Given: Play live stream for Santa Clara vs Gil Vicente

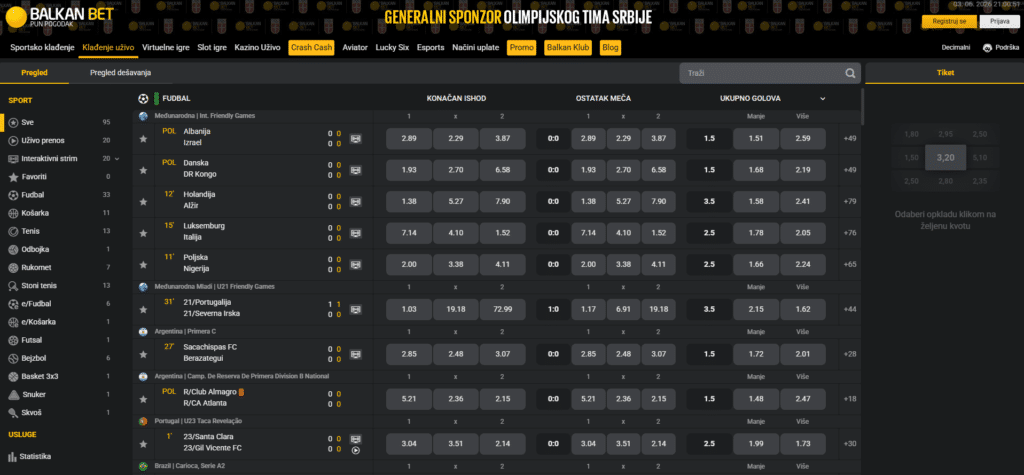Looking at the screenshot, I should point(355,450).
